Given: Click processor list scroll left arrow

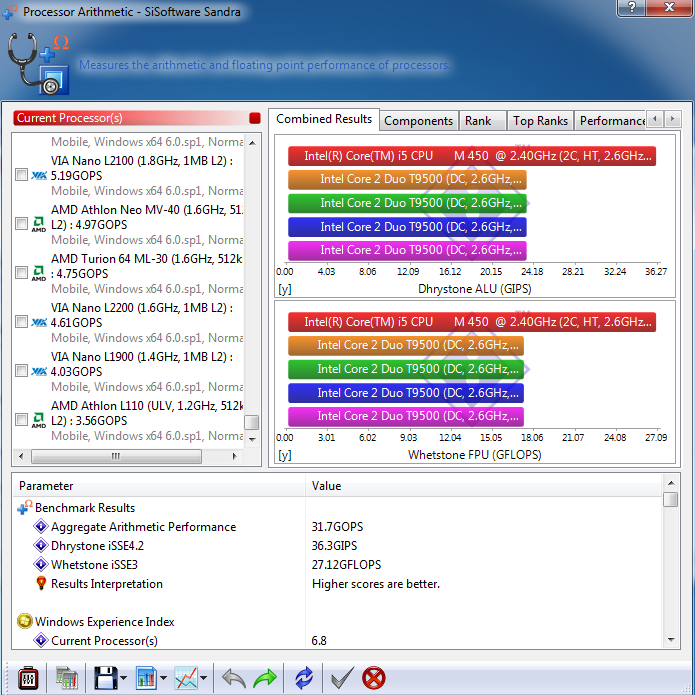Looking at the screenshot, I should tap(21, 456).
